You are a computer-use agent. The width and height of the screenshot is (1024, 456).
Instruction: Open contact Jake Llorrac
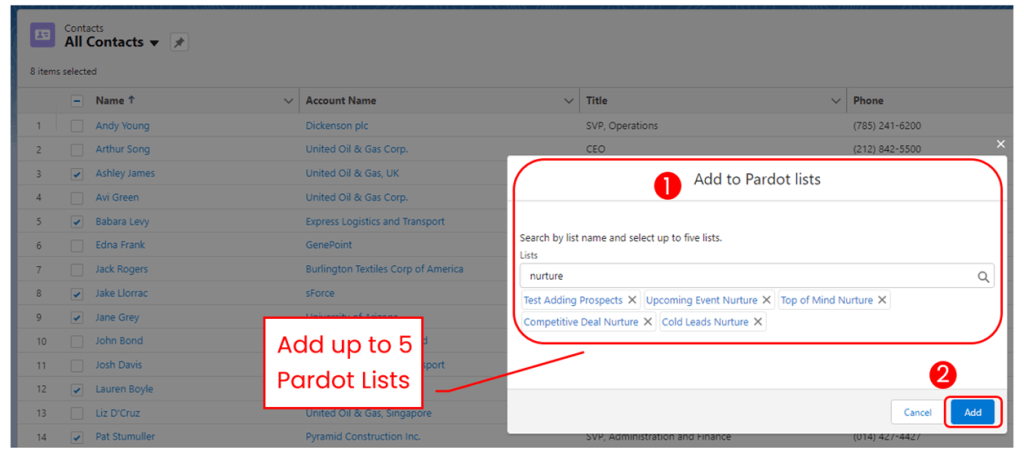pyautogui.click(x=121, y=293)
